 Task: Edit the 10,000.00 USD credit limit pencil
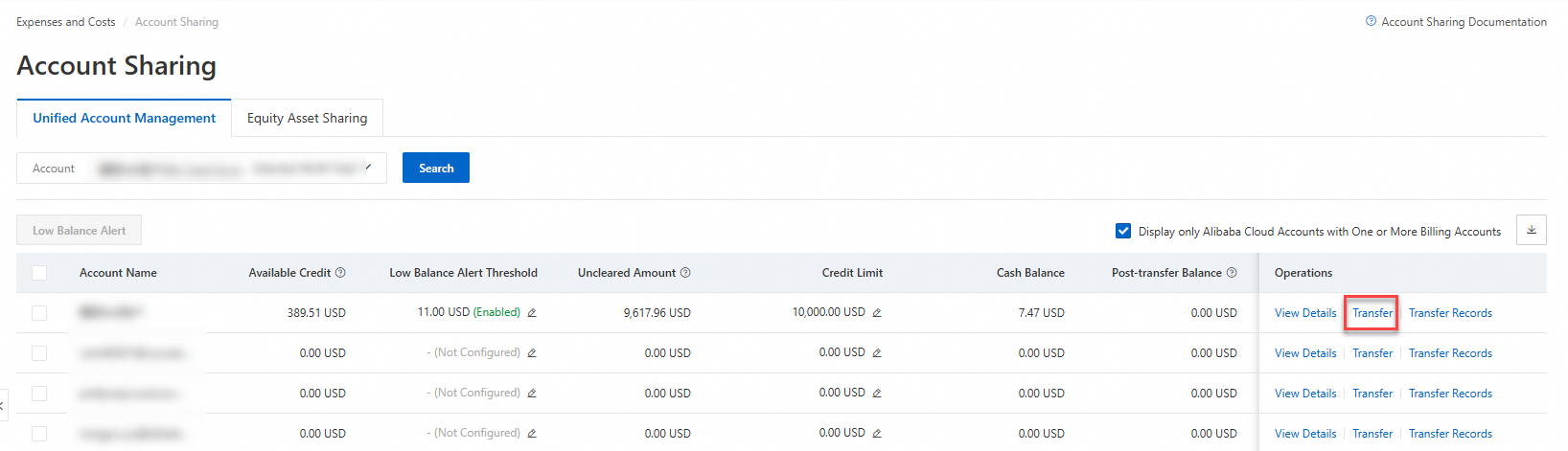tap(877, 313)
